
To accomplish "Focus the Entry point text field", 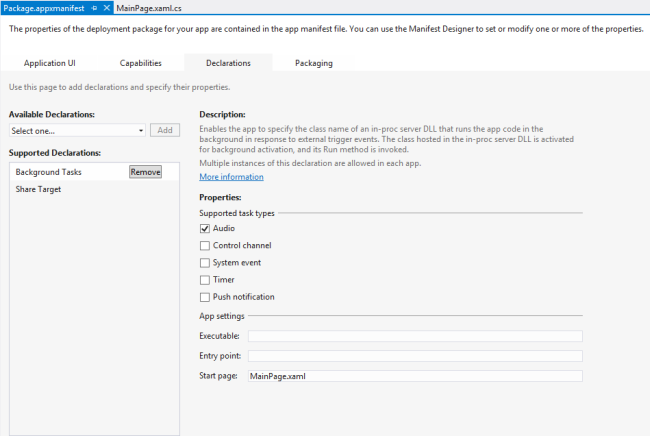I will pyautogui.click(x=414, y=356).
